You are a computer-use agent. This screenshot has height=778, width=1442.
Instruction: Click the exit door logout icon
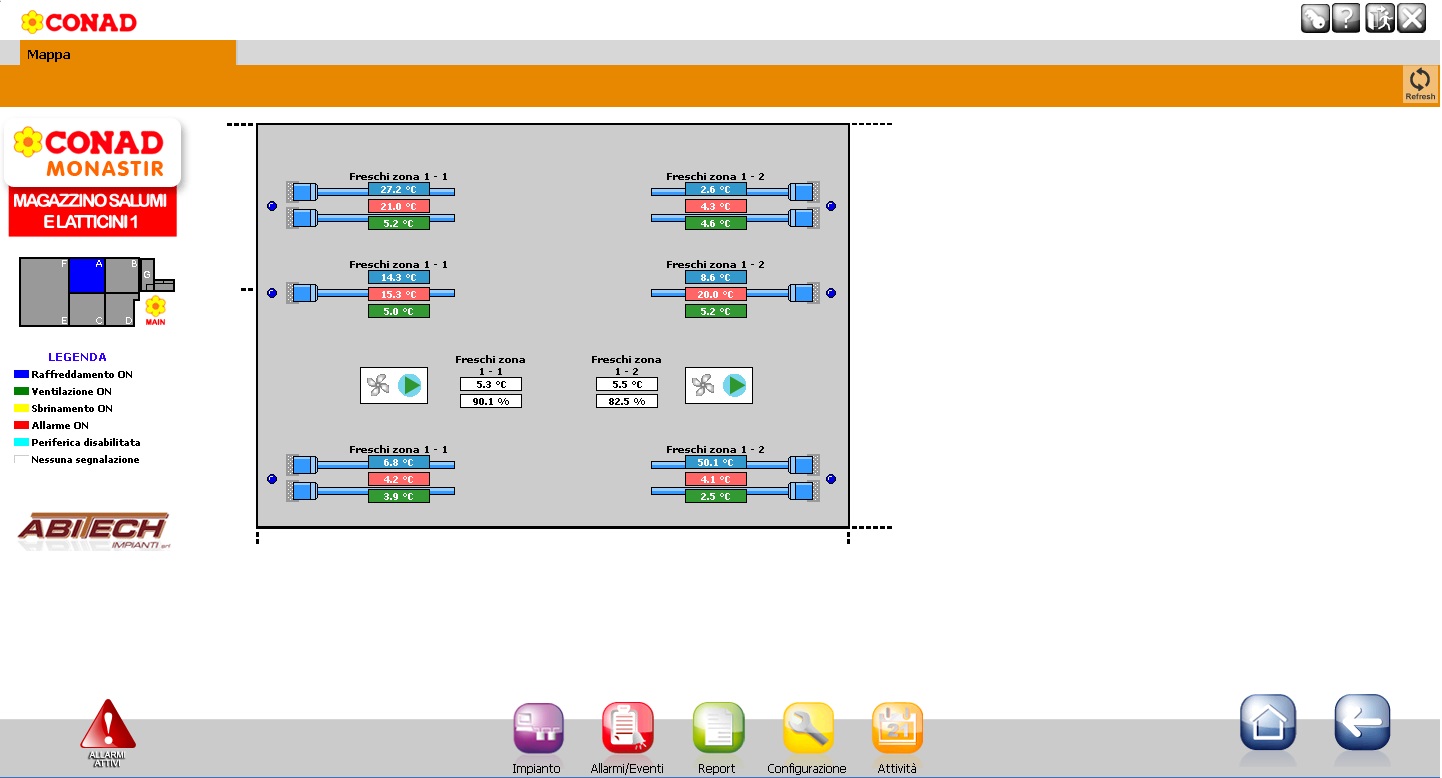point(1379,18)
